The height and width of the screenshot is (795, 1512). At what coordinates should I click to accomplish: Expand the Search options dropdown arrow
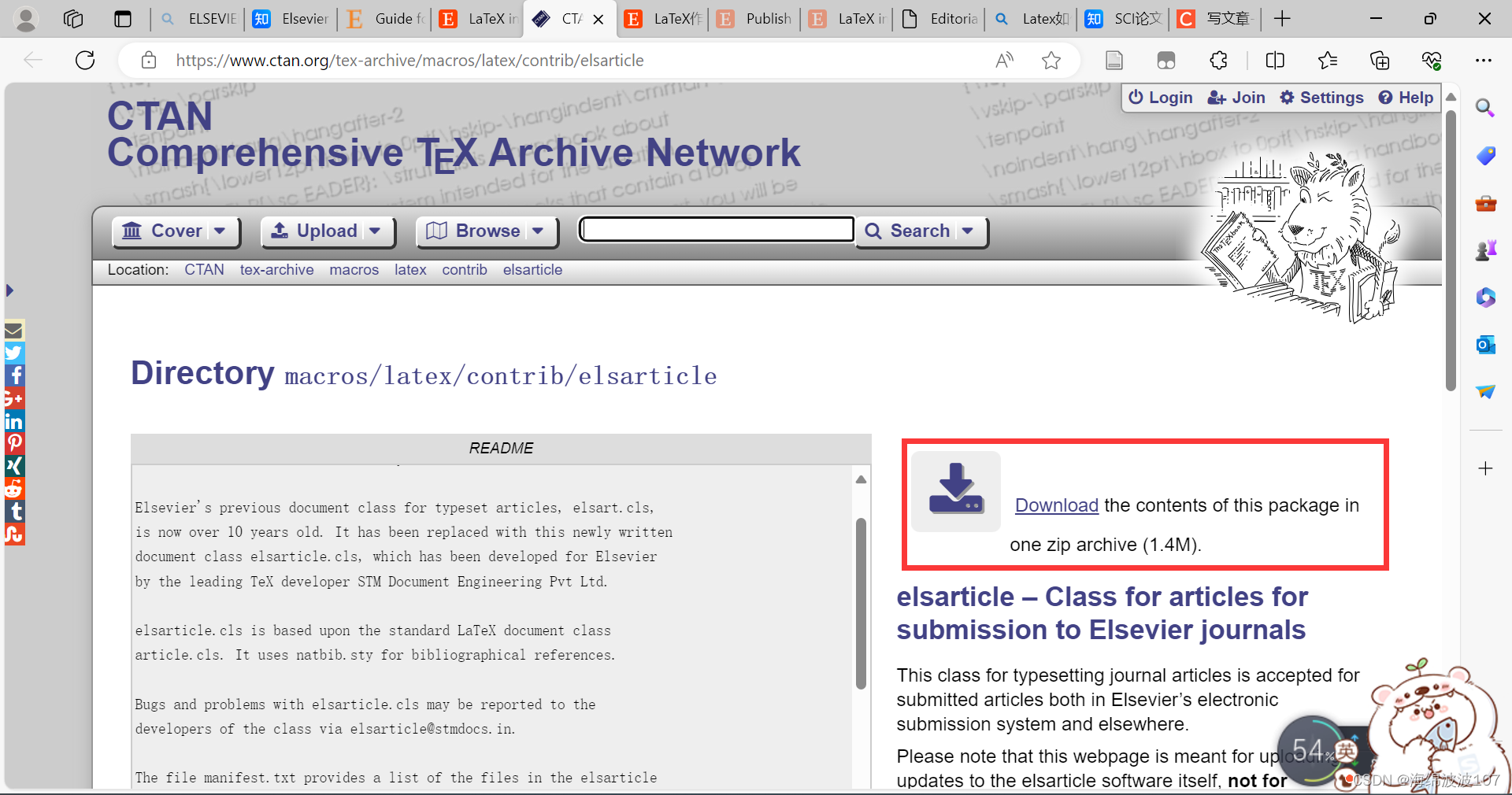(968, 231)
